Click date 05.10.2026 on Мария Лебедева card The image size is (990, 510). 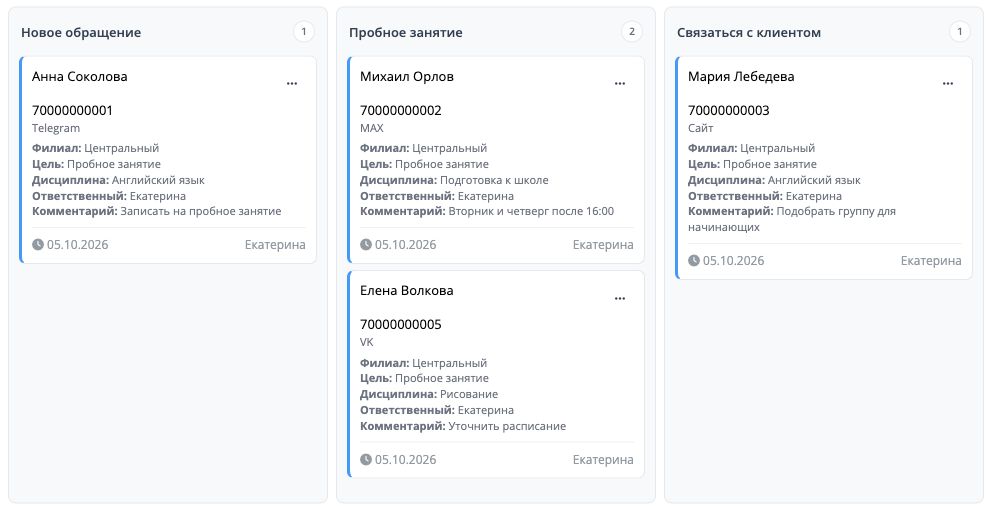click(733, 261)
